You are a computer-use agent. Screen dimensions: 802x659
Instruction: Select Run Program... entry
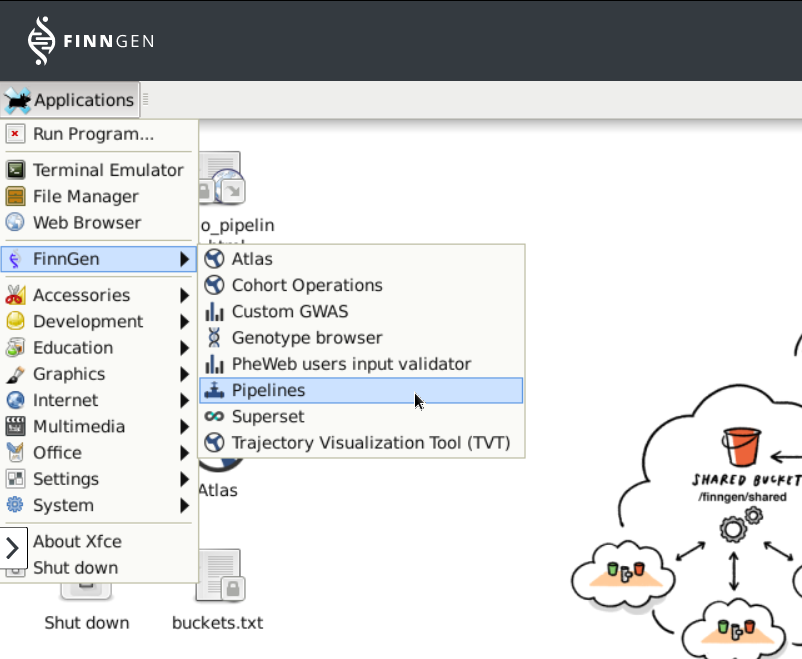tap(93, 133)
